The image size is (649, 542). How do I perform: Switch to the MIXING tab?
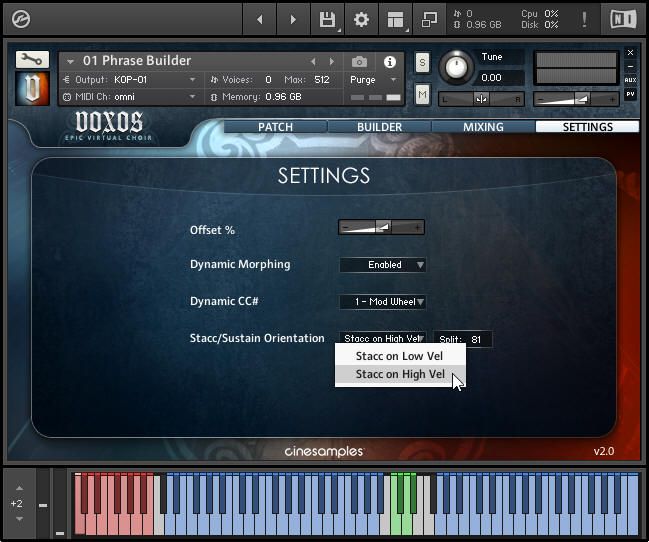click(x=483, y=127)
